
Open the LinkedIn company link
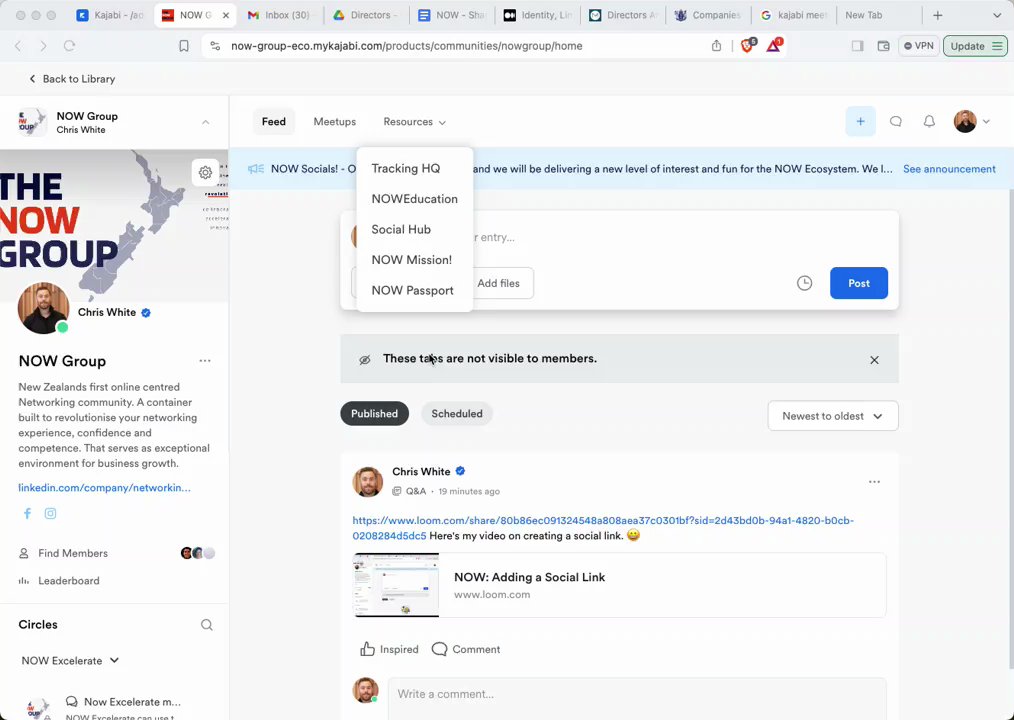coord(104,488)
